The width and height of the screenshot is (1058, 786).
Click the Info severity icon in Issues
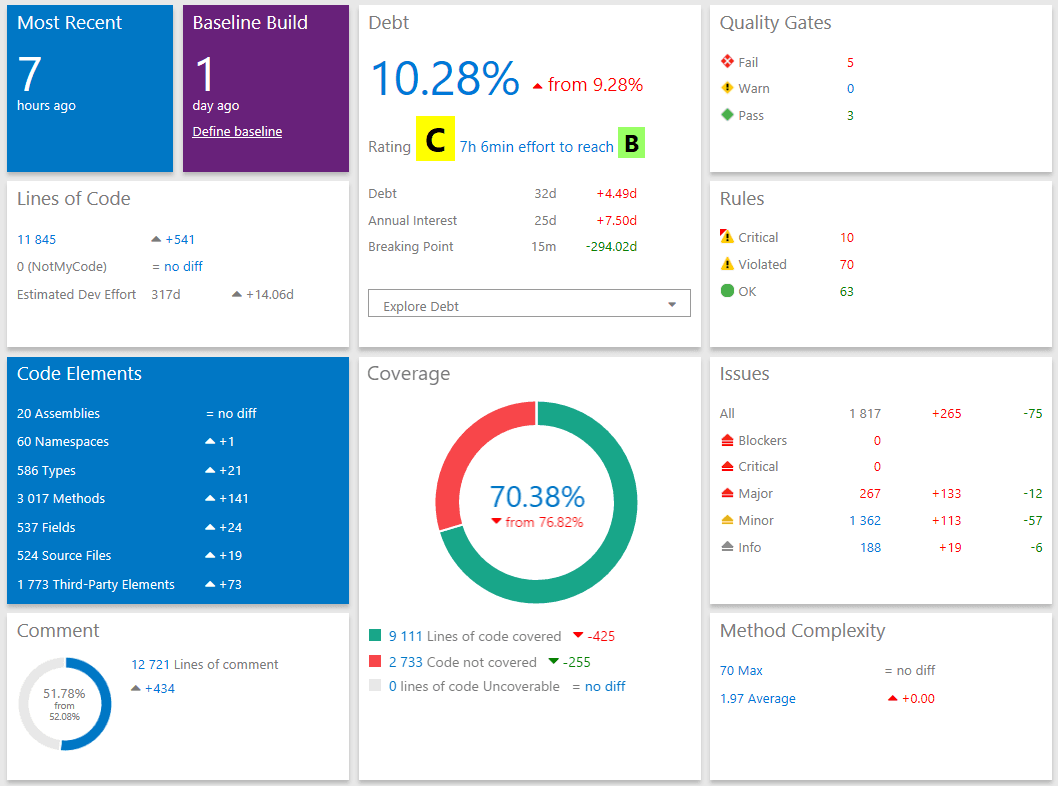pyautogui.click(x=726, y=547)
